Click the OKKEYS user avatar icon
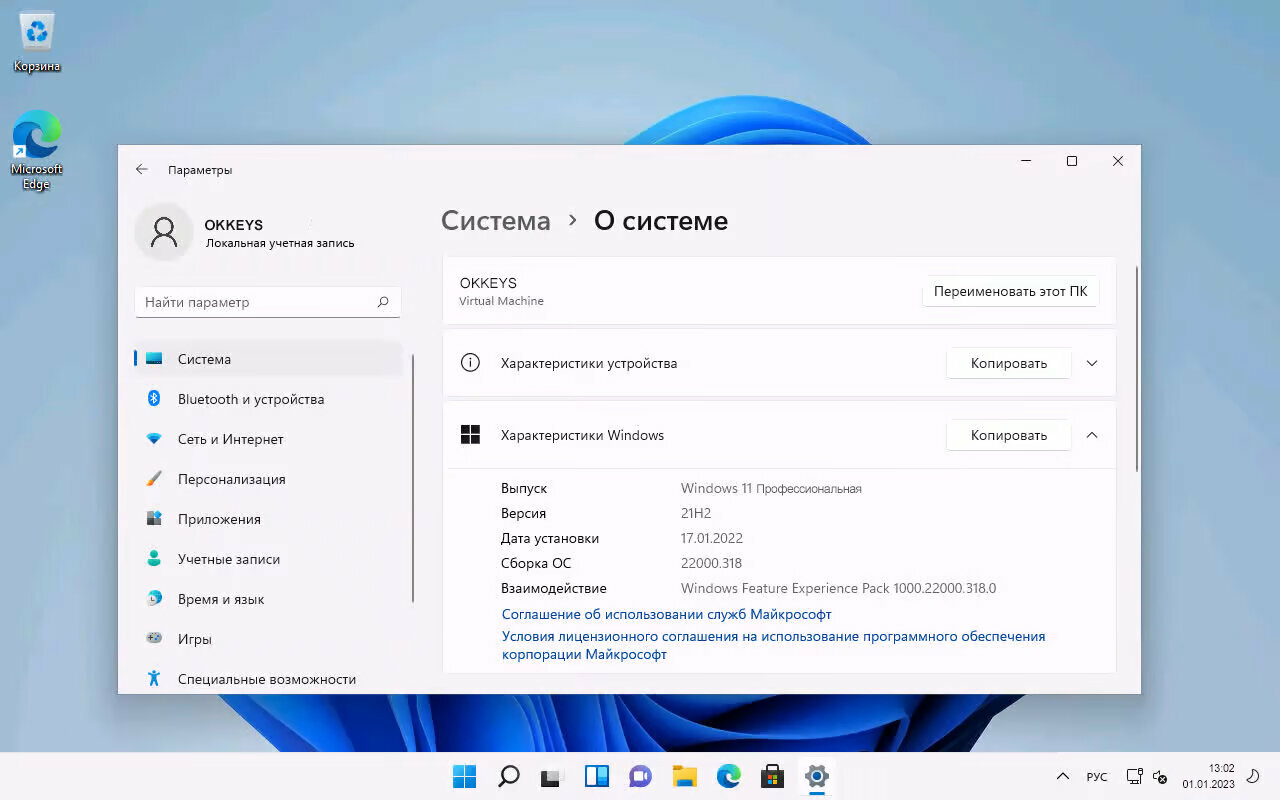Image resolution: width=1280 pixels, height=800 pixels. (x=163, y=232)
